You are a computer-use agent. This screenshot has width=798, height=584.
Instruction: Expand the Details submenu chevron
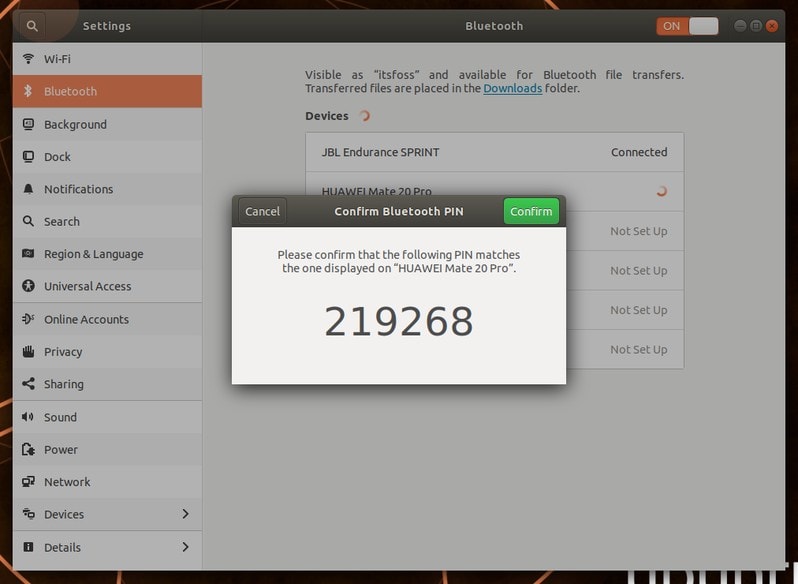185,547
